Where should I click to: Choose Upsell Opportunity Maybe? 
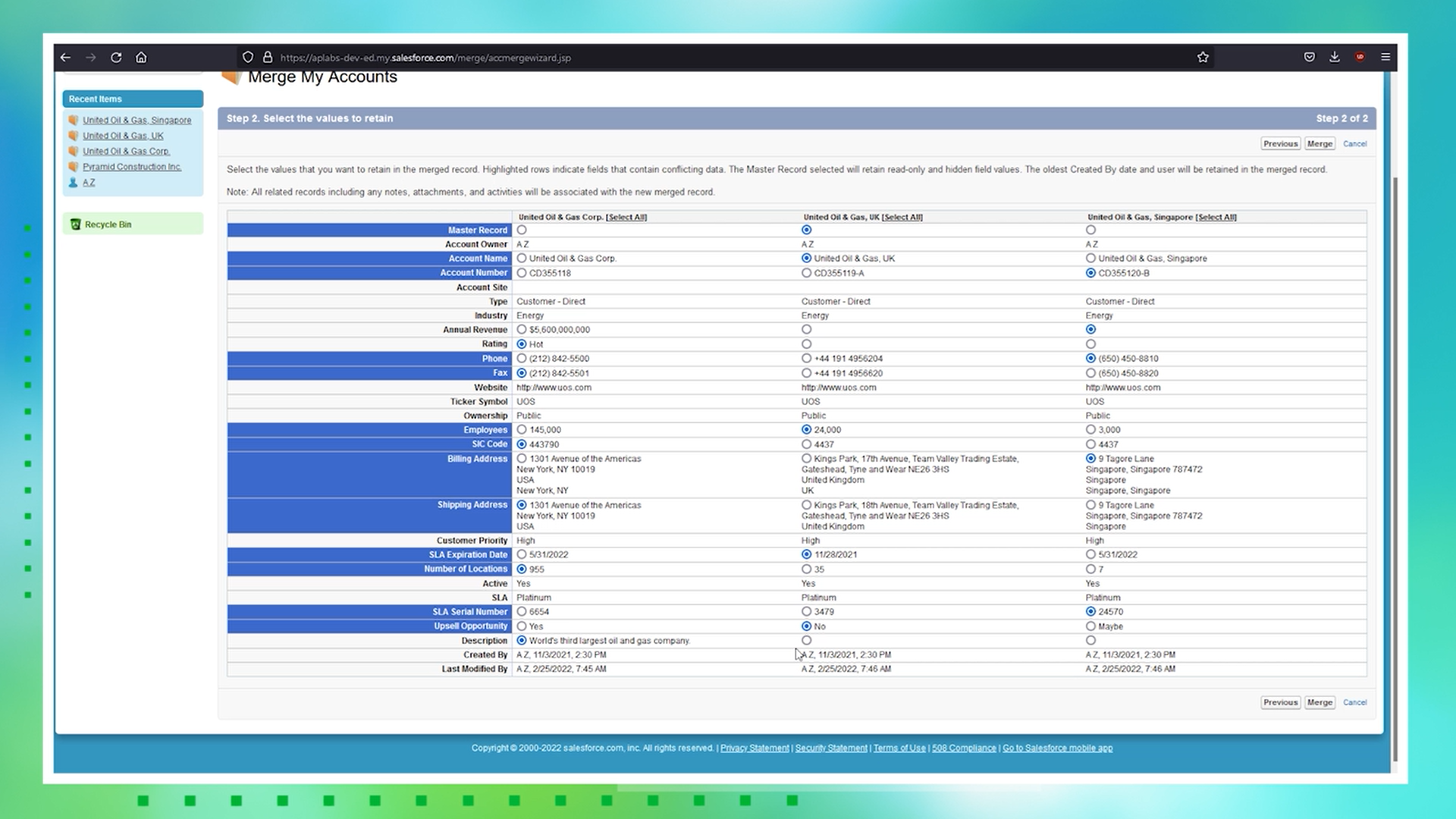(x=1090, y=626)
